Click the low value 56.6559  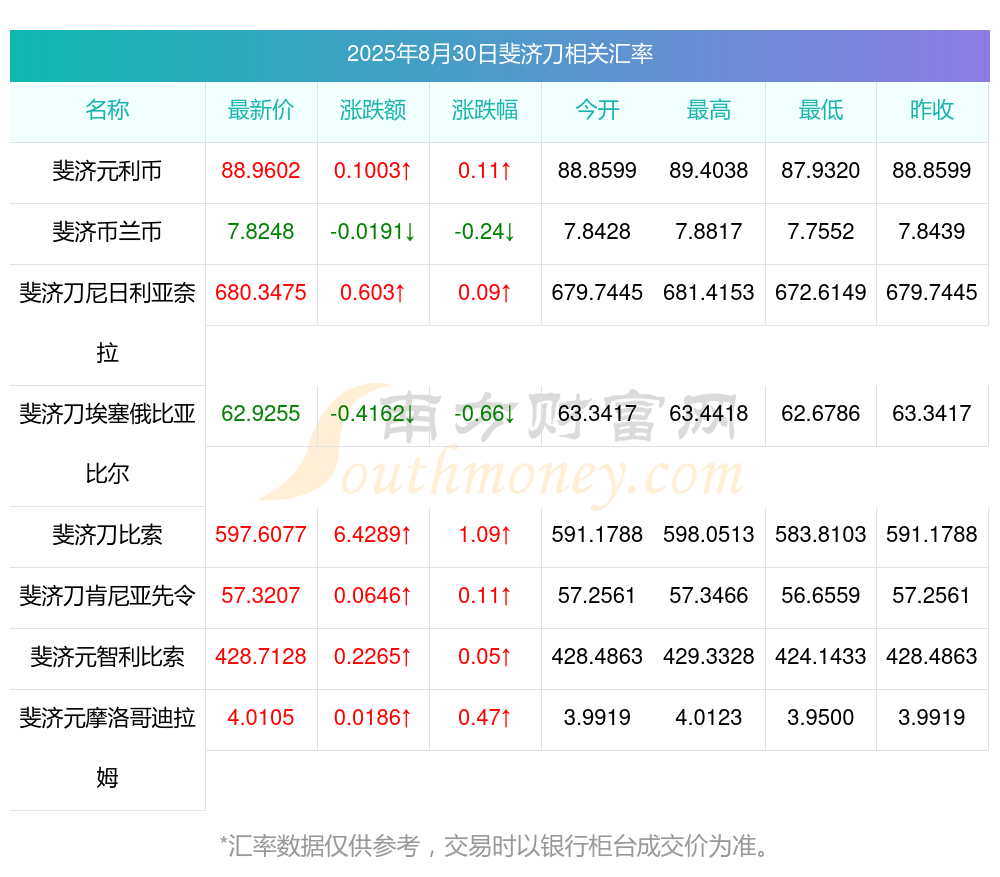coord(821,595)
